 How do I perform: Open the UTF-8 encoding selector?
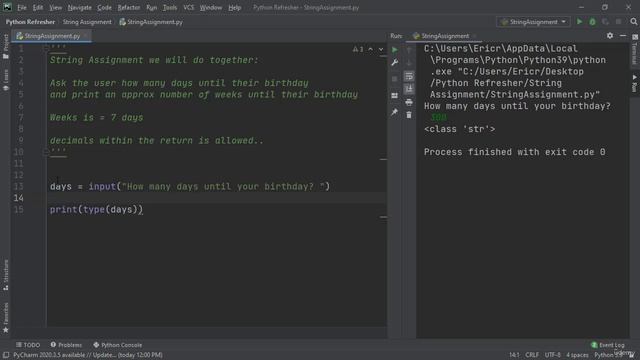click(552, 355)
